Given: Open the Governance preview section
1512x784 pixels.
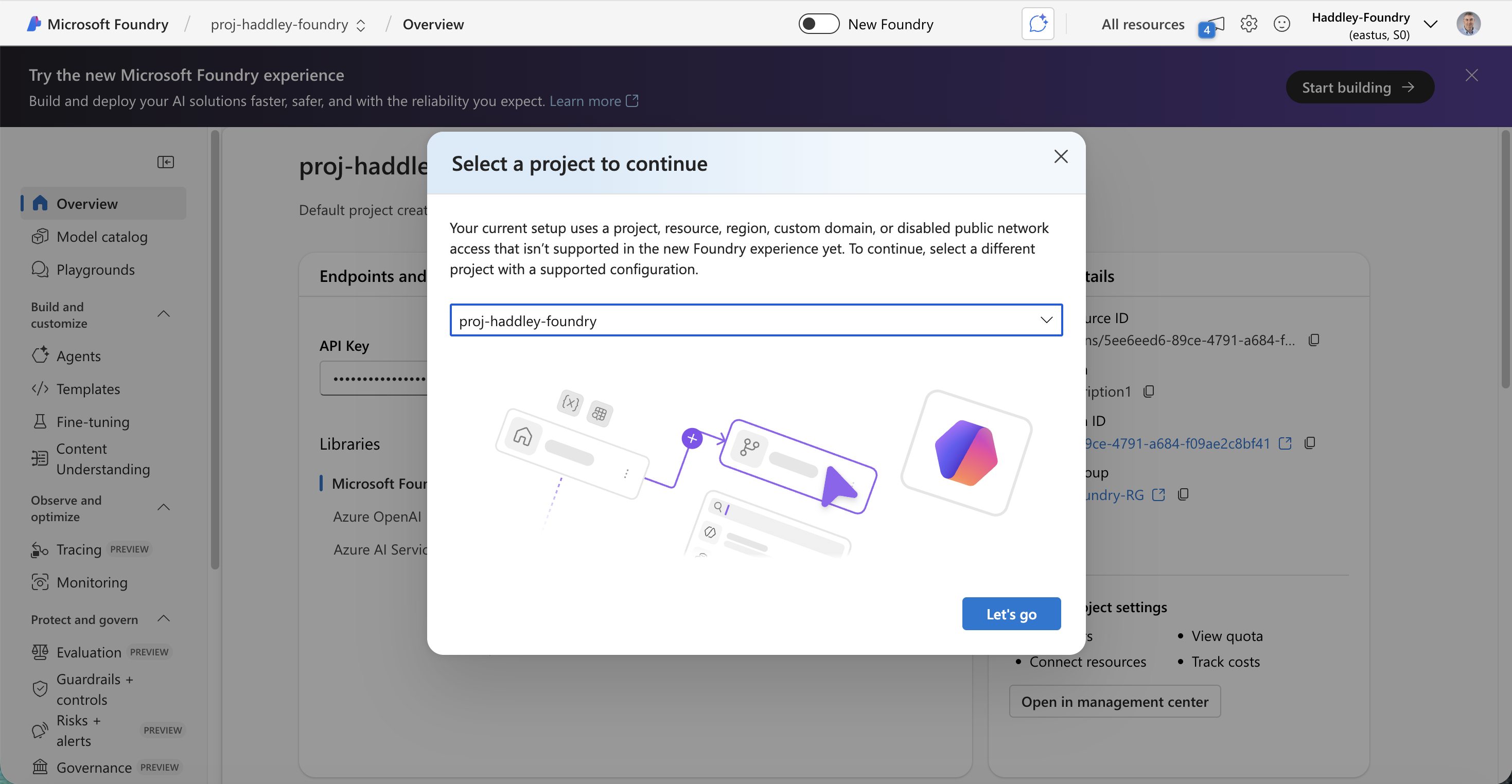Looking at the screenshot, I should (x=94, y=767).
